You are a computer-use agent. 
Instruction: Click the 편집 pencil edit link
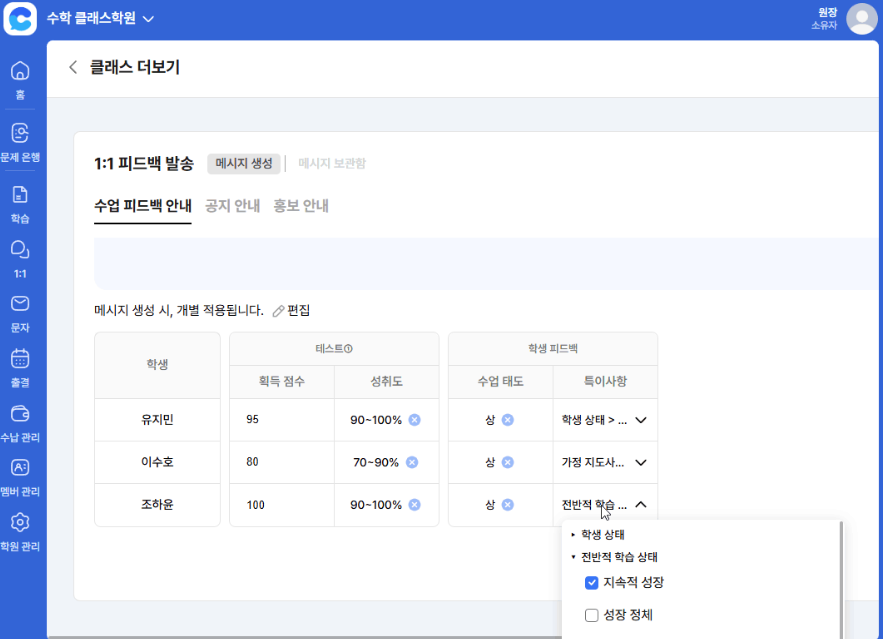[291, 310]
